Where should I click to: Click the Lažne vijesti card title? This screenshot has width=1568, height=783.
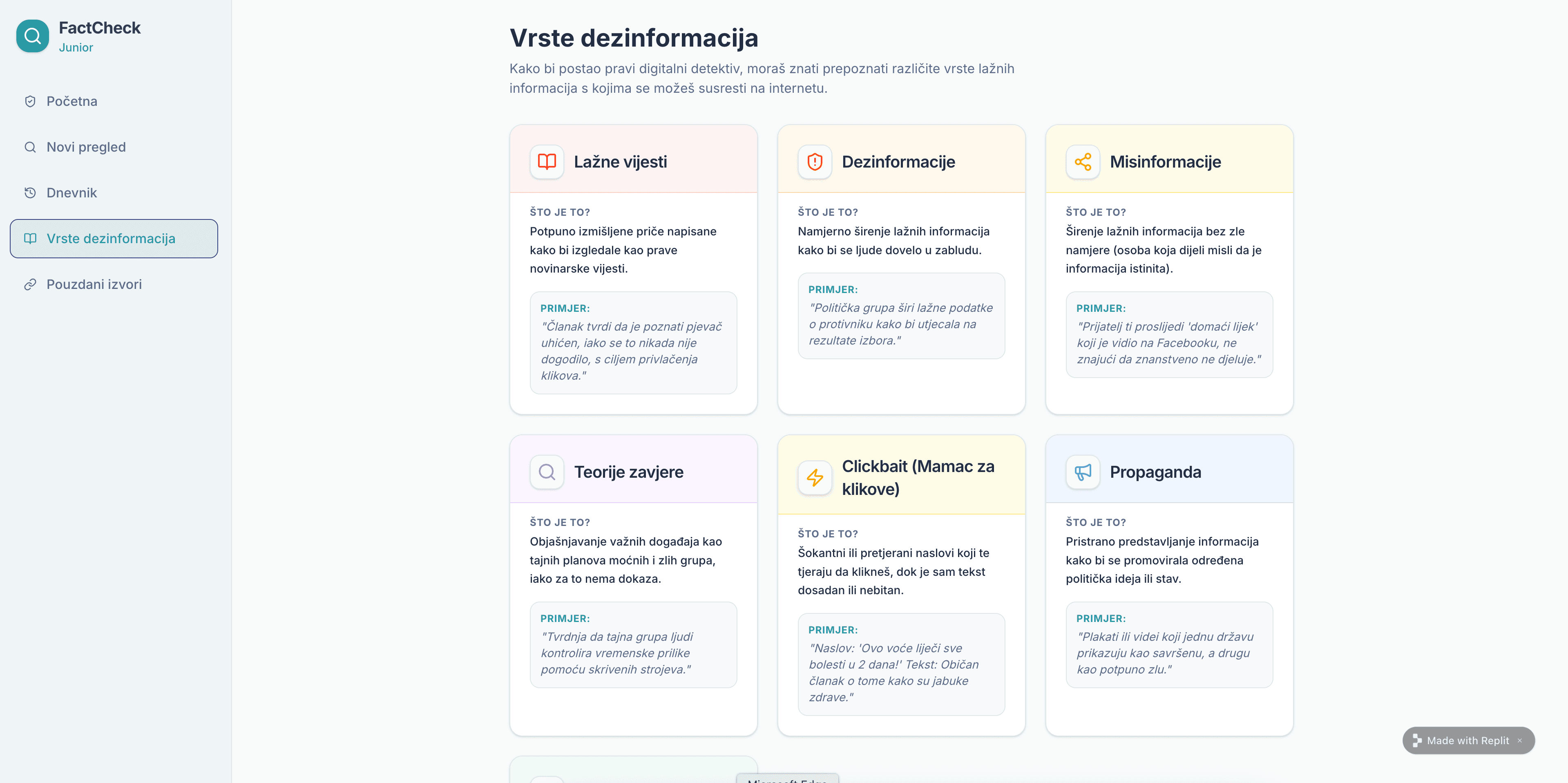point(620,161)
